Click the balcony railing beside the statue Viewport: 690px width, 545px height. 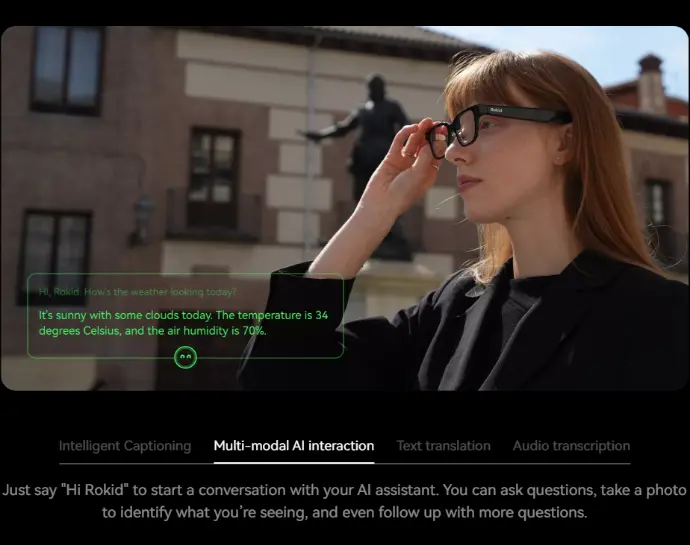(214, 215)
